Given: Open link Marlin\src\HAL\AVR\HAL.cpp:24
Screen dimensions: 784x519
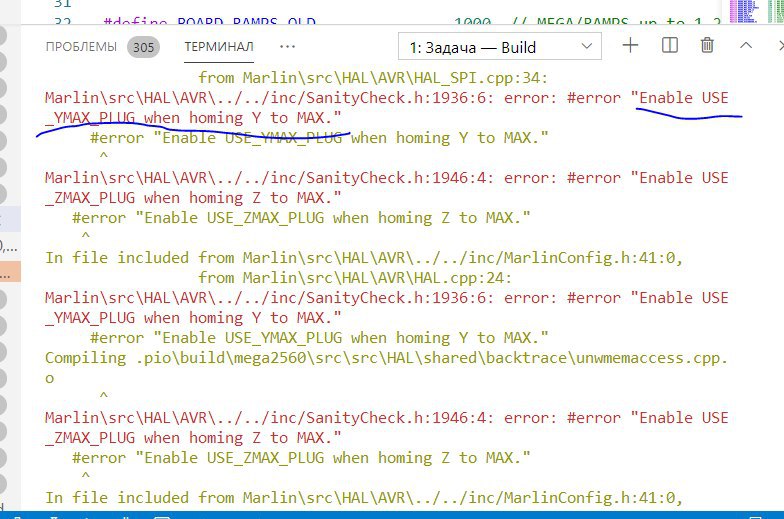Looking at the screenshot, I should click(x=377, y=278).
